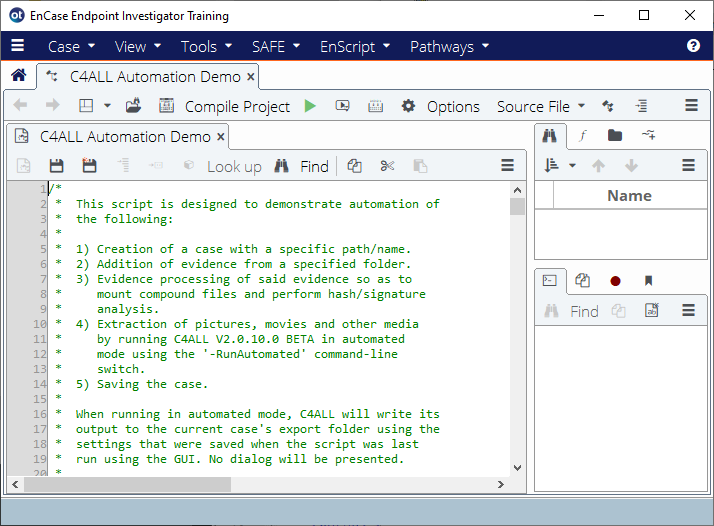Click the keyboard-like toolbar icon before Options

coord(375,106)
